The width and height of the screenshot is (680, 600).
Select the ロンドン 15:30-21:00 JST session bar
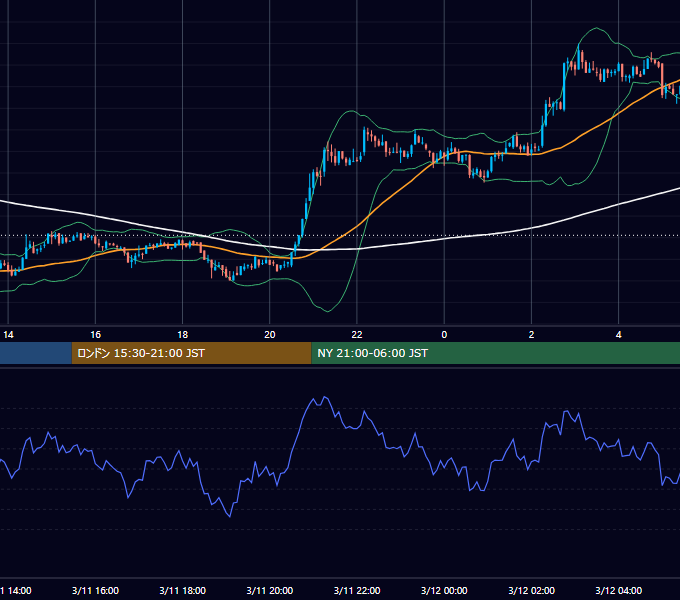point(191,353)
